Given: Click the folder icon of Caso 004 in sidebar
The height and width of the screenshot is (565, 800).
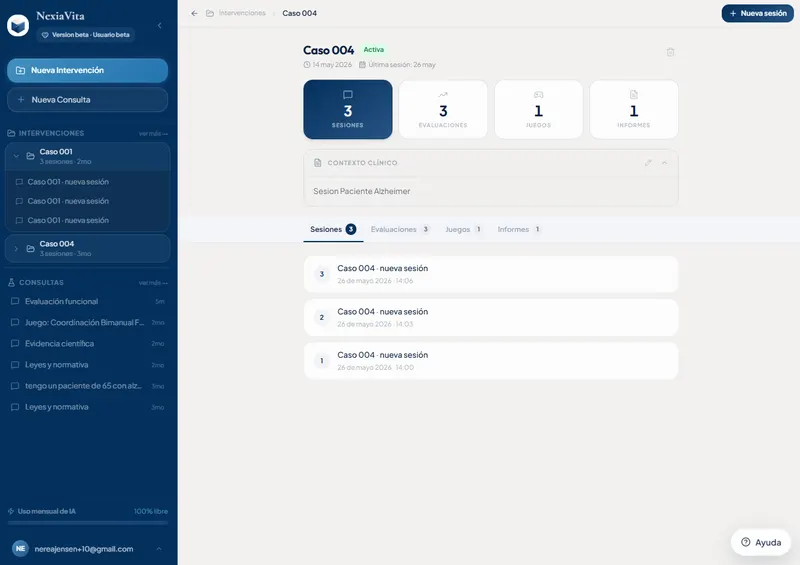Looking at the screenshot, I should click(31, 249).
